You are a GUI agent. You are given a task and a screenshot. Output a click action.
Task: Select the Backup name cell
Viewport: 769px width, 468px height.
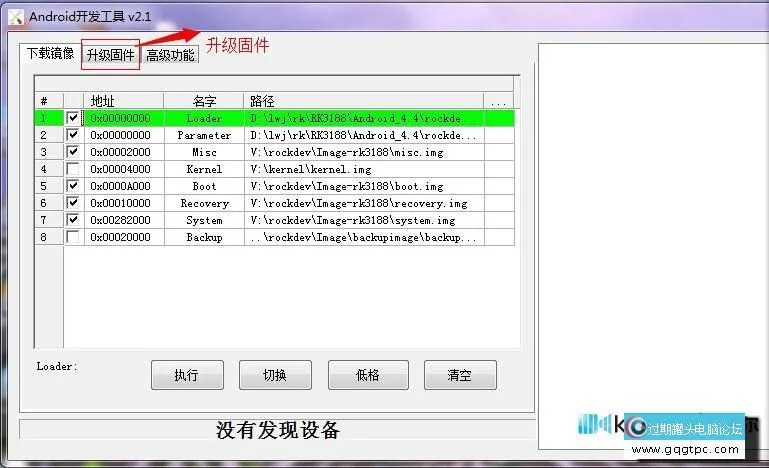204,237
